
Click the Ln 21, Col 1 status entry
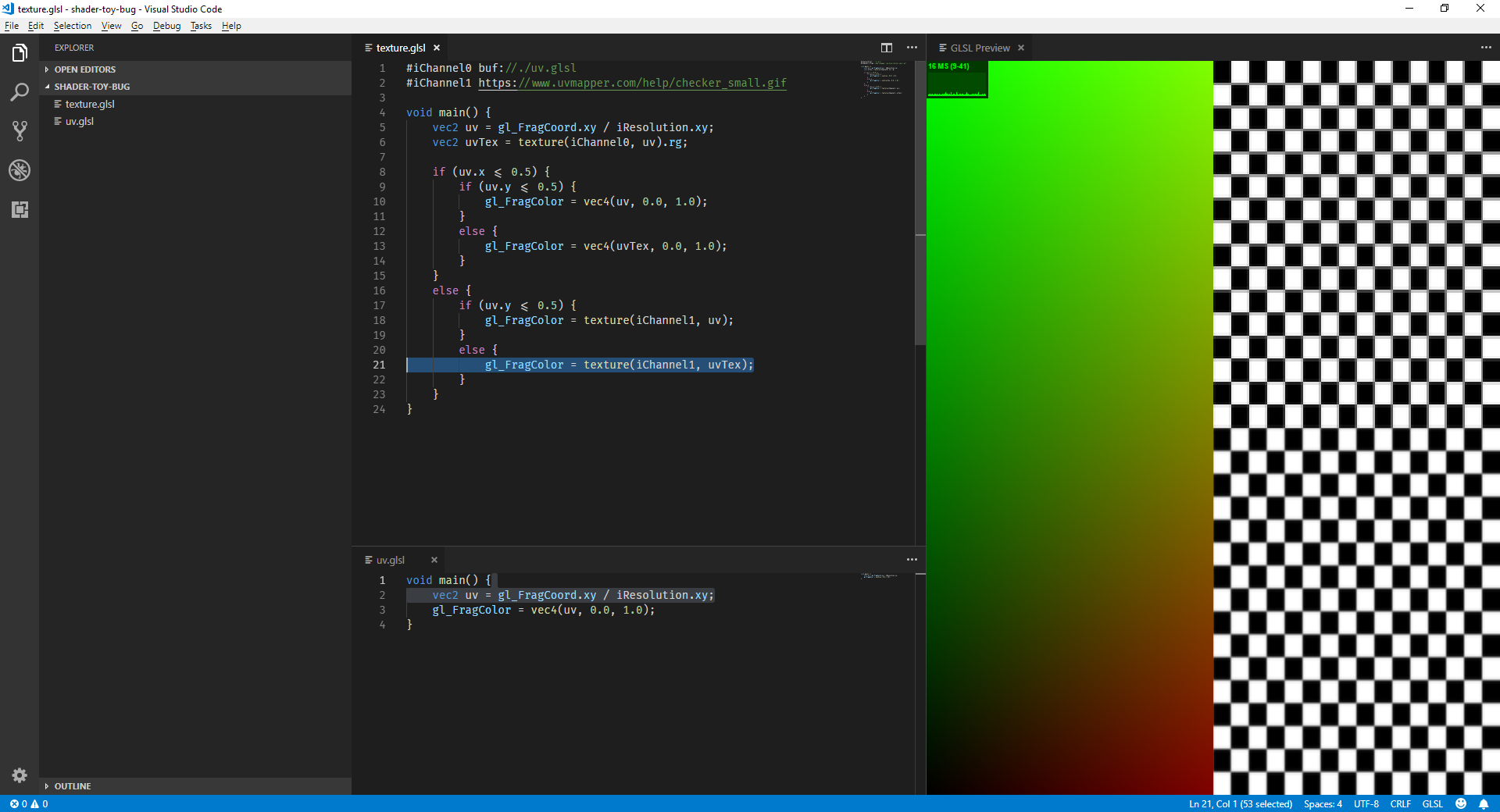pyautogui.click(x=1241, y=803)
